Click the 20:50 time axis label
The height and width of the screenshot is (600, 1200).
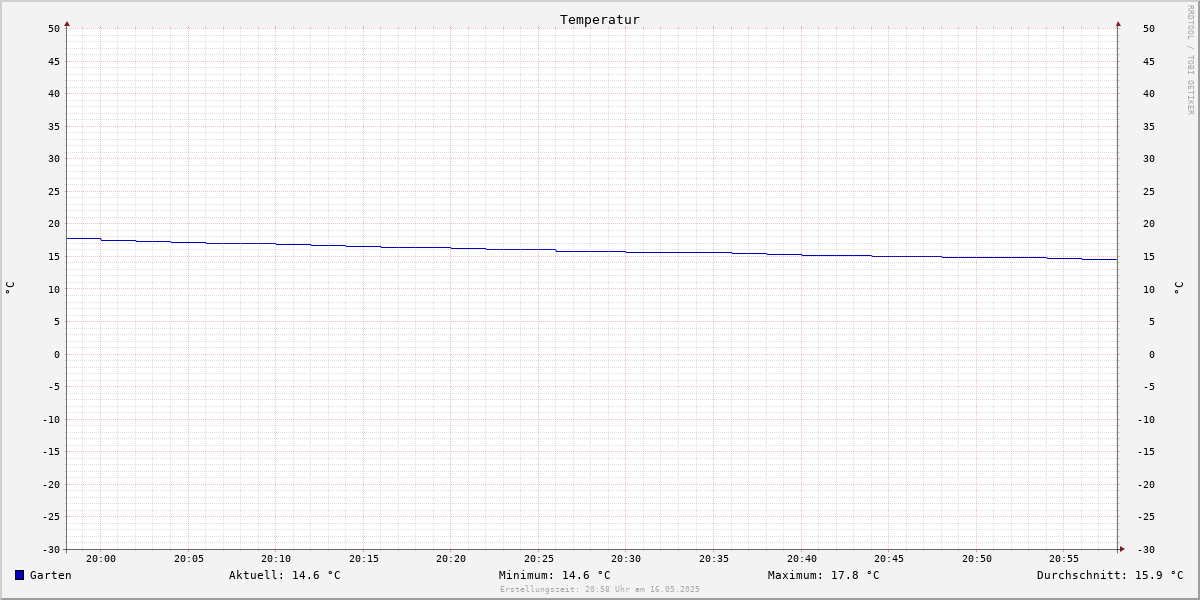click(977, 559)
